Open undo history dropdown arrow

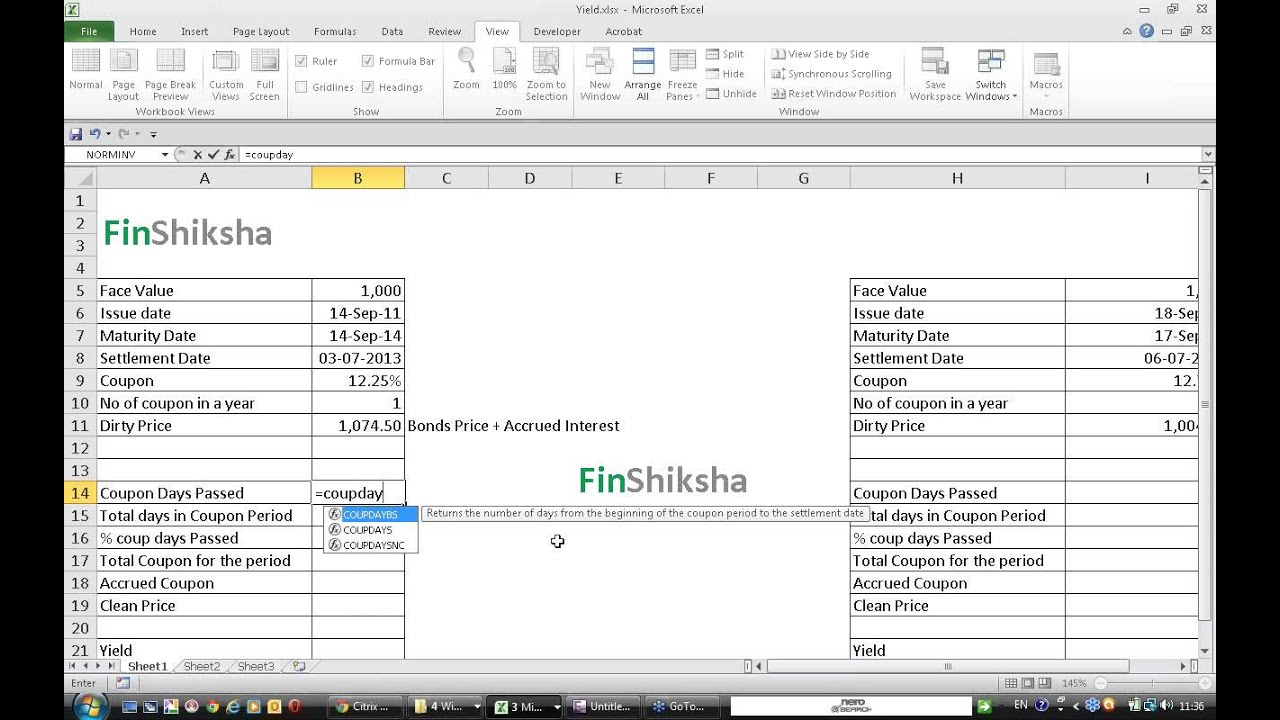107,134
